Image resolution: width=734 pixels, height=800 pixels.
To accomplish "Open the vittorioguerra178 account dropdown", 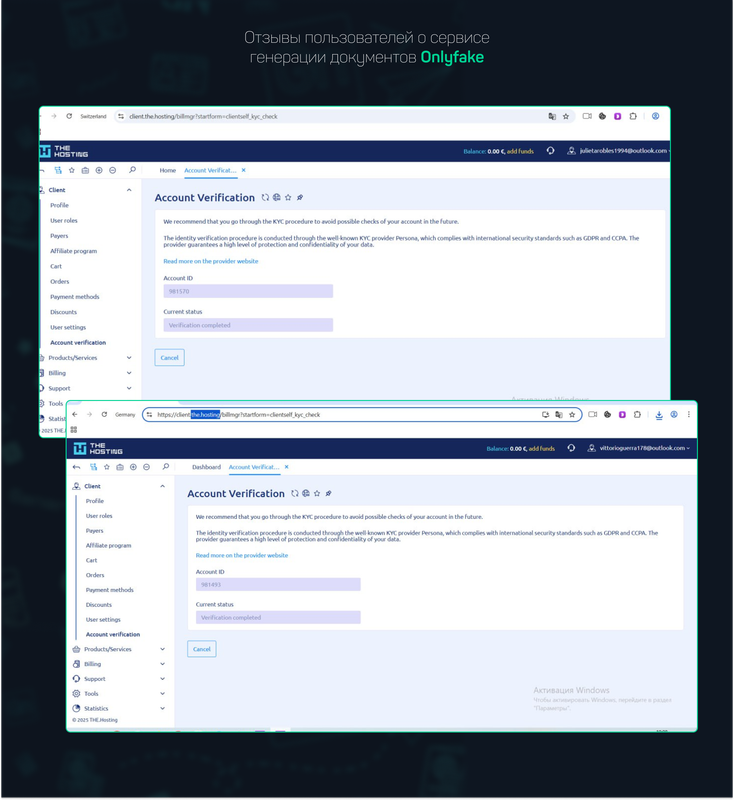I will click(x=642, y=449).
